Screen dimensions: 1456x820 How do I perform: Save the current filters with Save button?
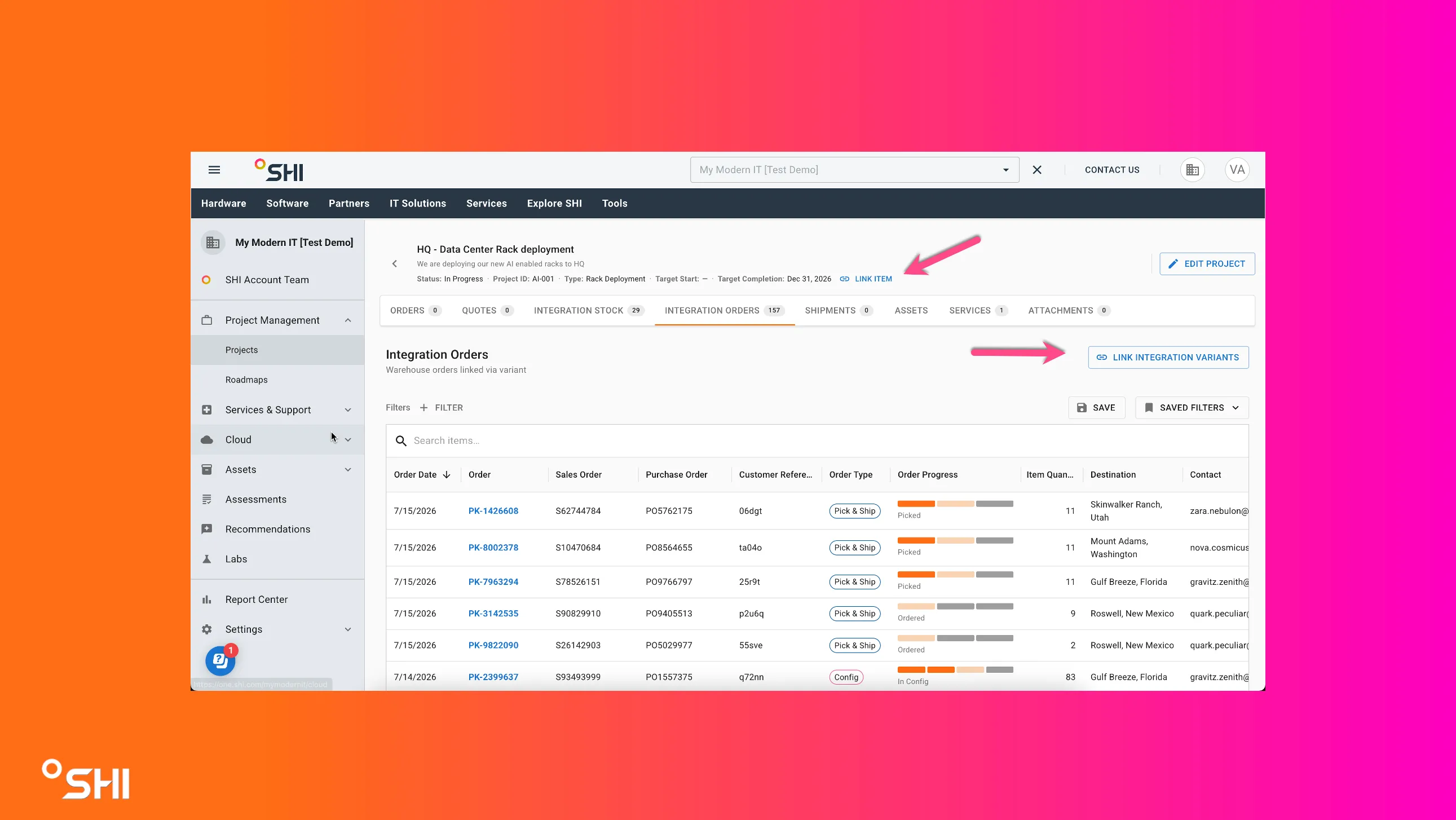tap(1096, 407)
